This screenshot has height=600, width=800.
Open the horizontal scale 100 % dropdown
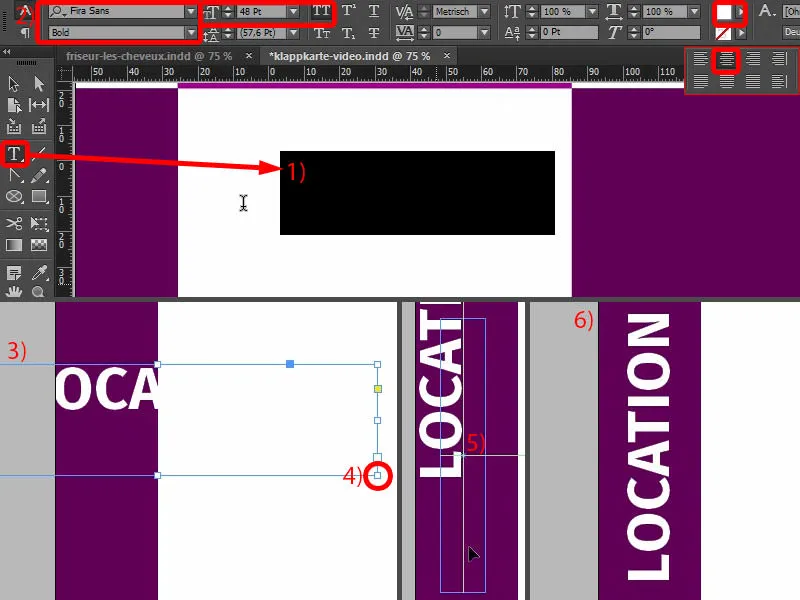[x=694, y=11]
